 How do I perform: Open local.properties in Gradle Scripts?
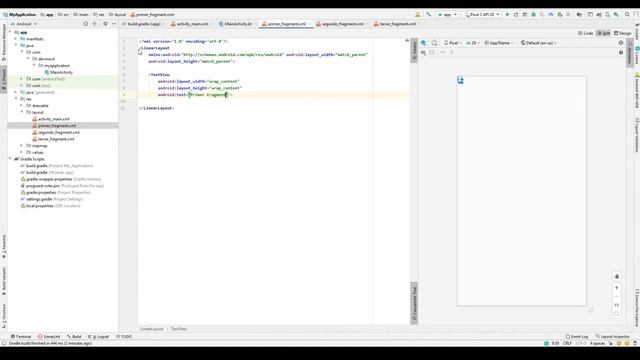40,206
